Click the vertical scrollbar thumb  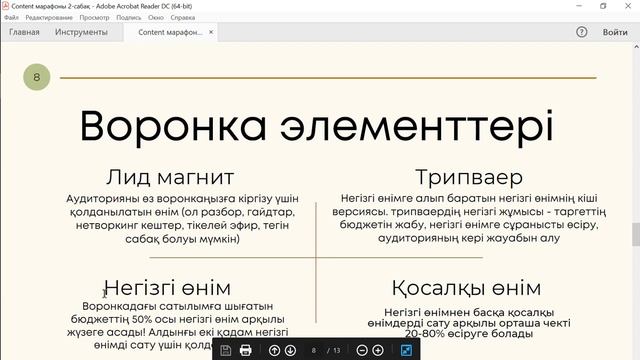pos(636,234)
